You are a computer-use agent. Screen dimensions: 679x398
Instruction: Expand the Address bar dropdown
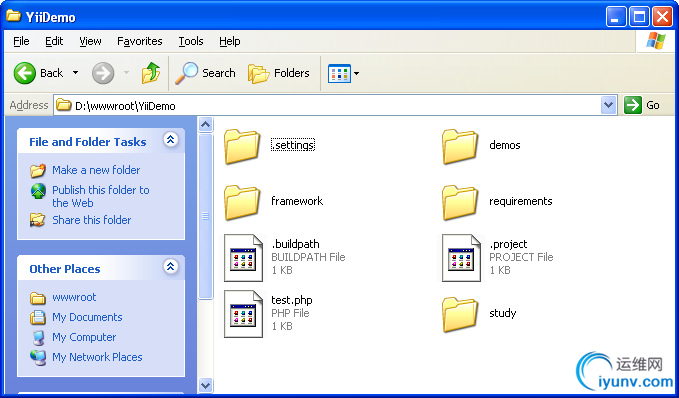(x=608, y=105)
